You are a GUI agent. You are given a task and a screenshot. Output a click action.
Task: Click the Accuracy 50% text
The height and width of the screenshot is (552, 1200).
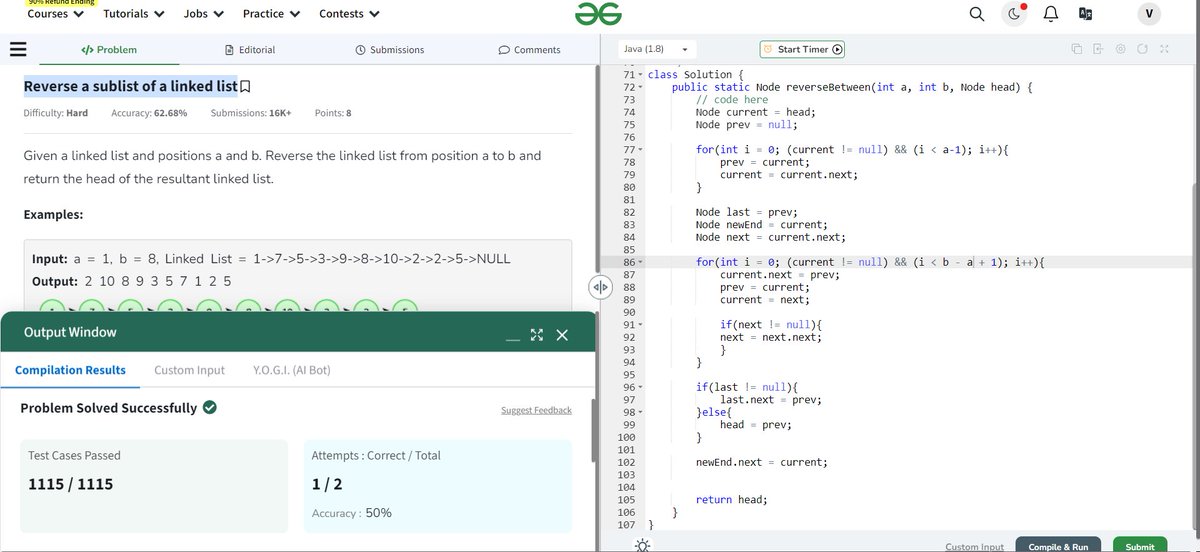[x=352, y=513]
